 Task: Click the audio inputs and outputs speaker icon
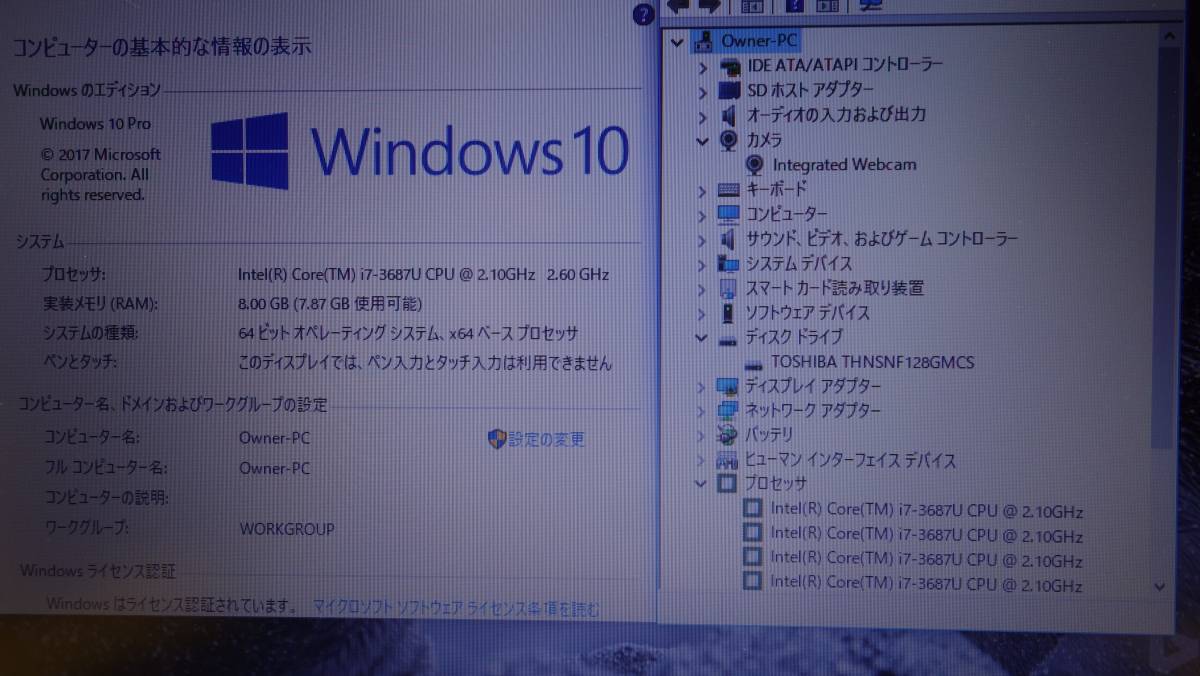point(729,115)
